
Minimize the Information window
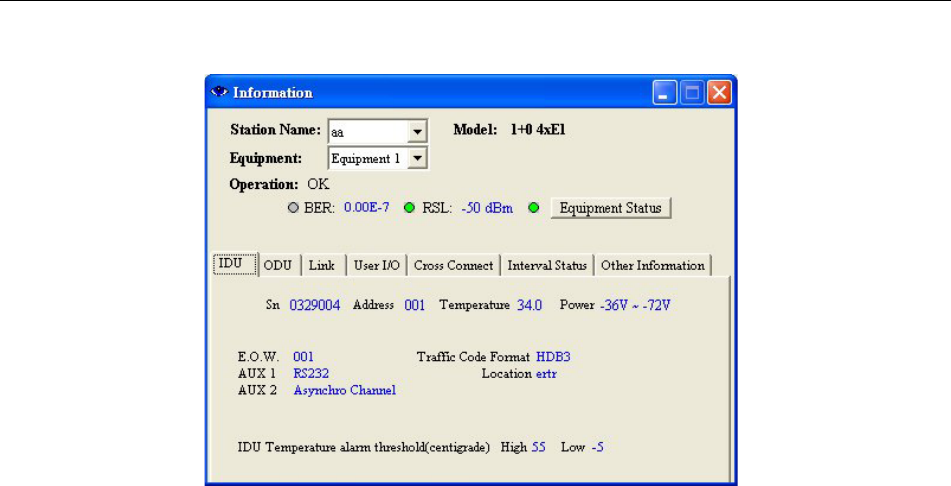(665, 93)
